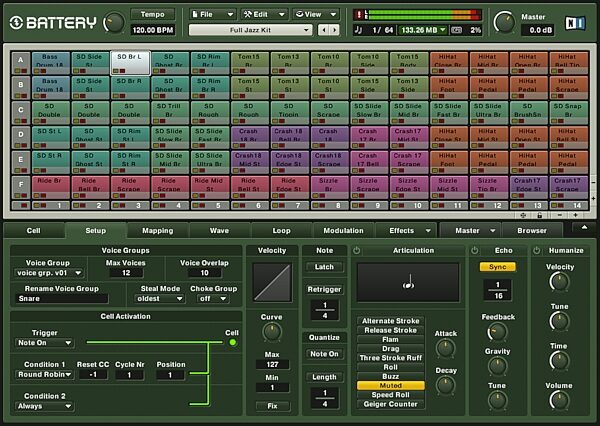Click the Tempo button
The width and height of the screenshot is (600, 426).
click(x=153, y=14)
